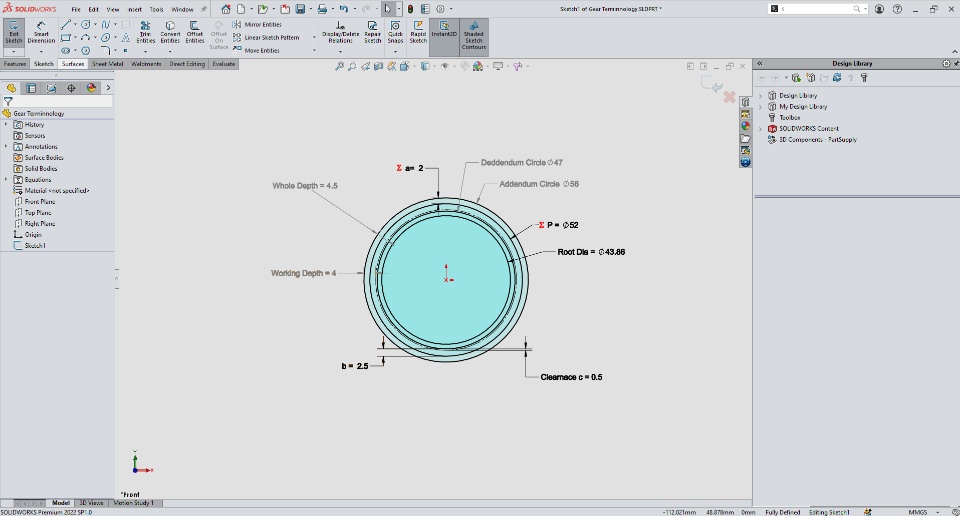Switch to the 3D Views bottom tab
This screenshot has height=516, width=960.
click(91, 503)
